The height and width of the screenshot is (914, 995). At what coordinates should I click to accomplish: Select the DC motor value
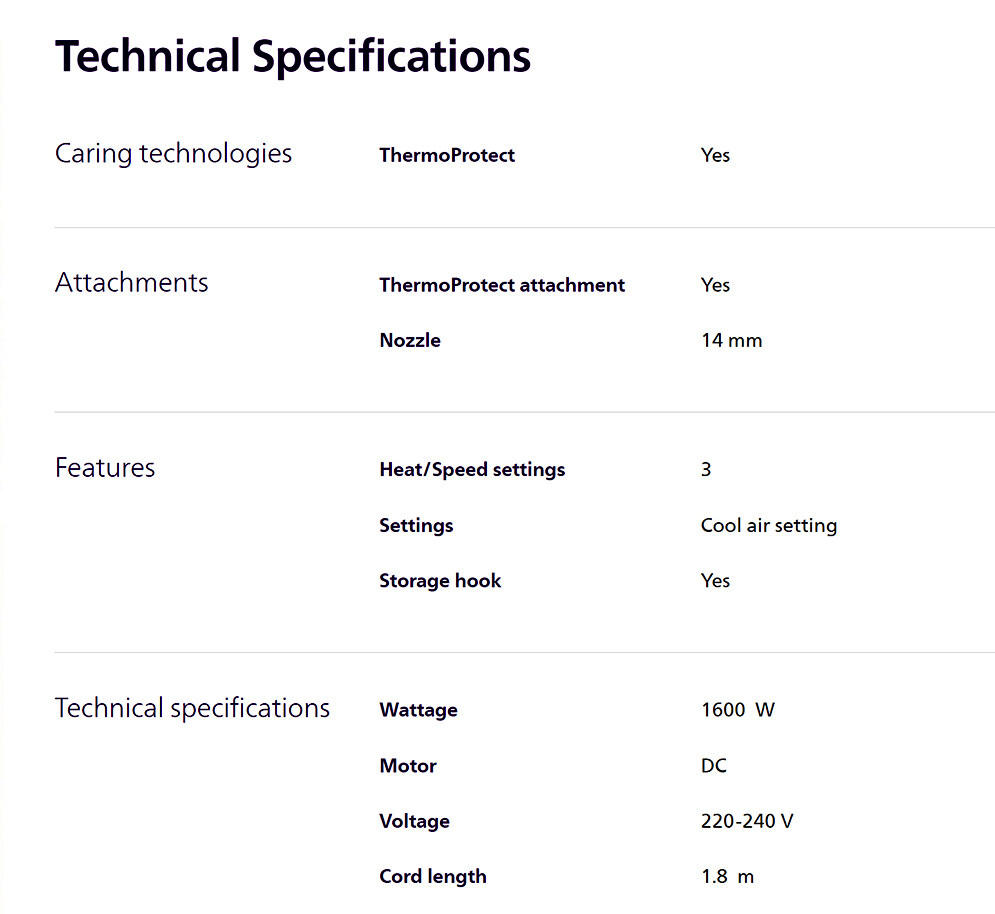pyautogui.click(x=713, y=766)
